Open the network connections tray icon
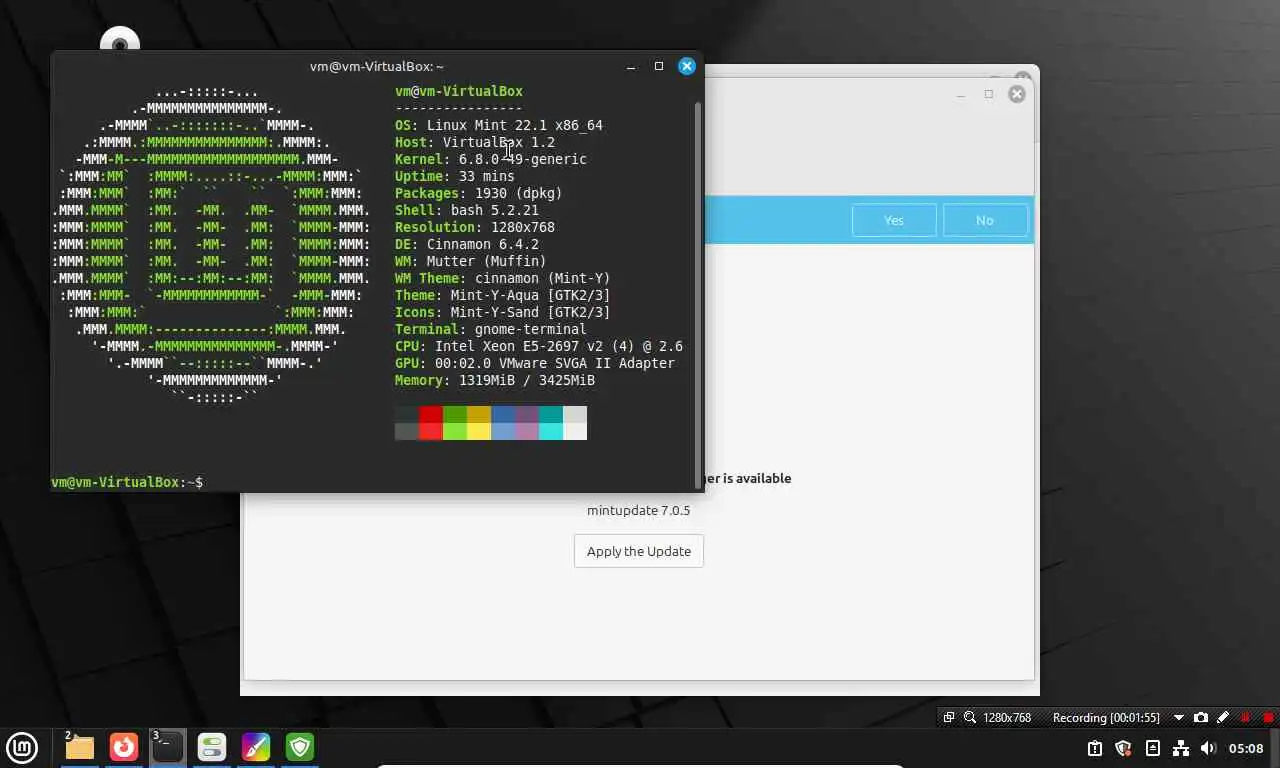This screenshot has height=768, width=1280. pos(1180,748)
